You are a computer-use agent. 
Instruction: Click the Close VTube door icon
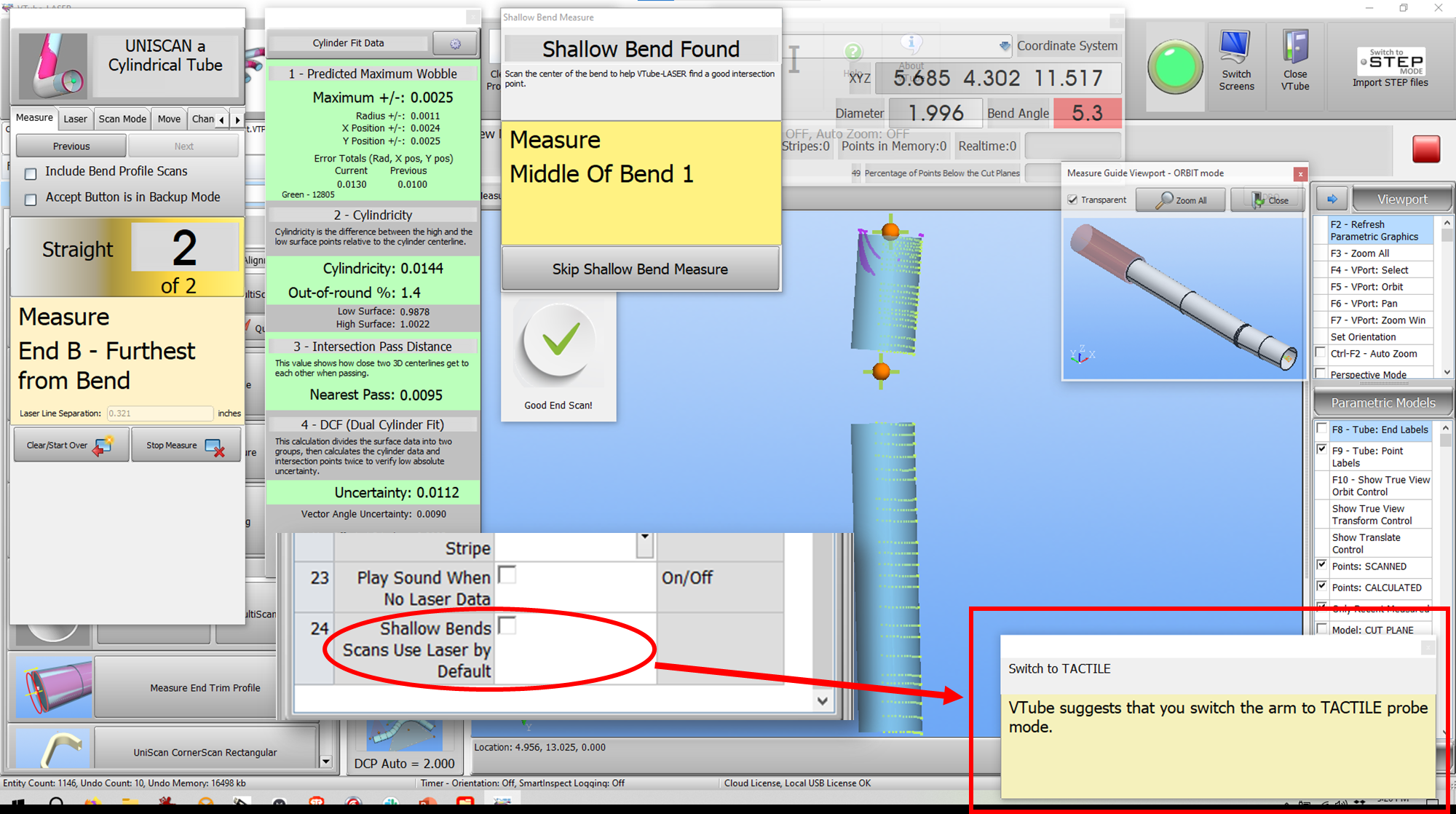pyautogui.click(x=1296, y=48)
